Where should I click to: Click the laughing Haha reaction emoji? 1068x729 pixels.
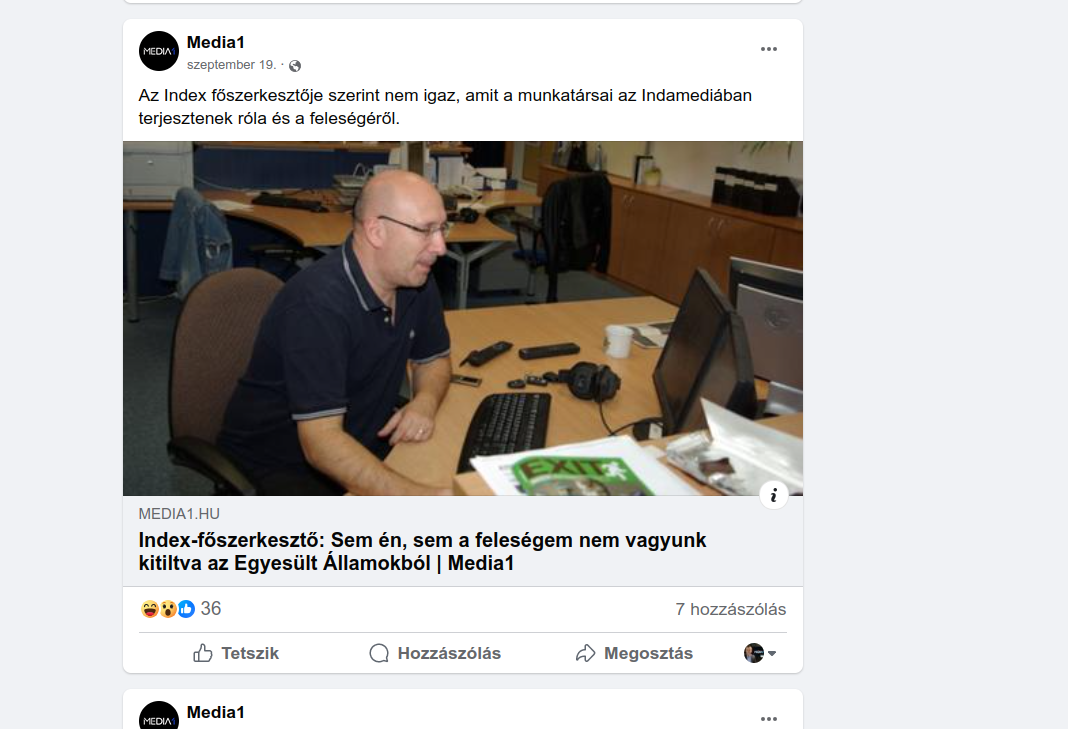tap(150, 608)
